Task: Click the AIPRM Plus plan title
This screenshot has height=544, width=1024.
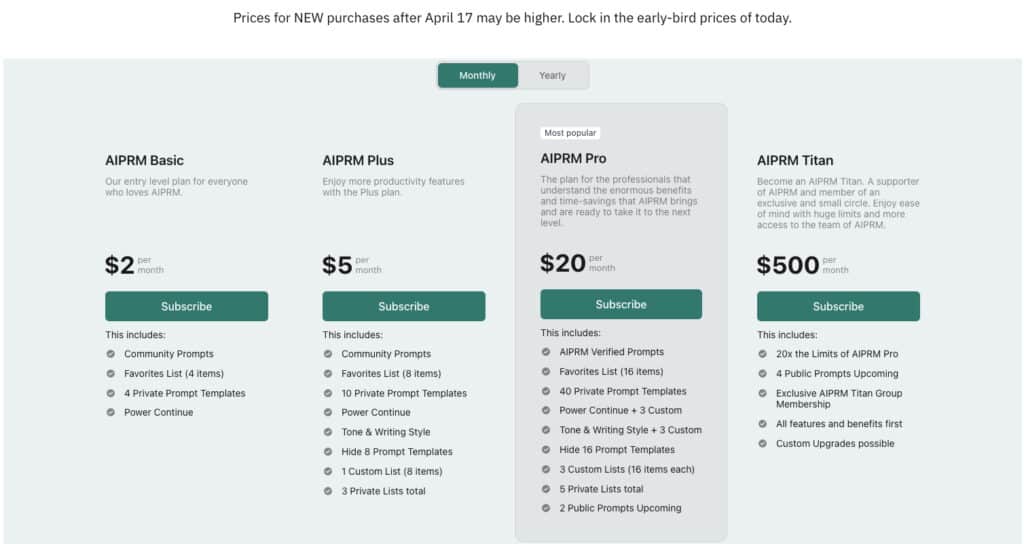Action: coord(358,160)
